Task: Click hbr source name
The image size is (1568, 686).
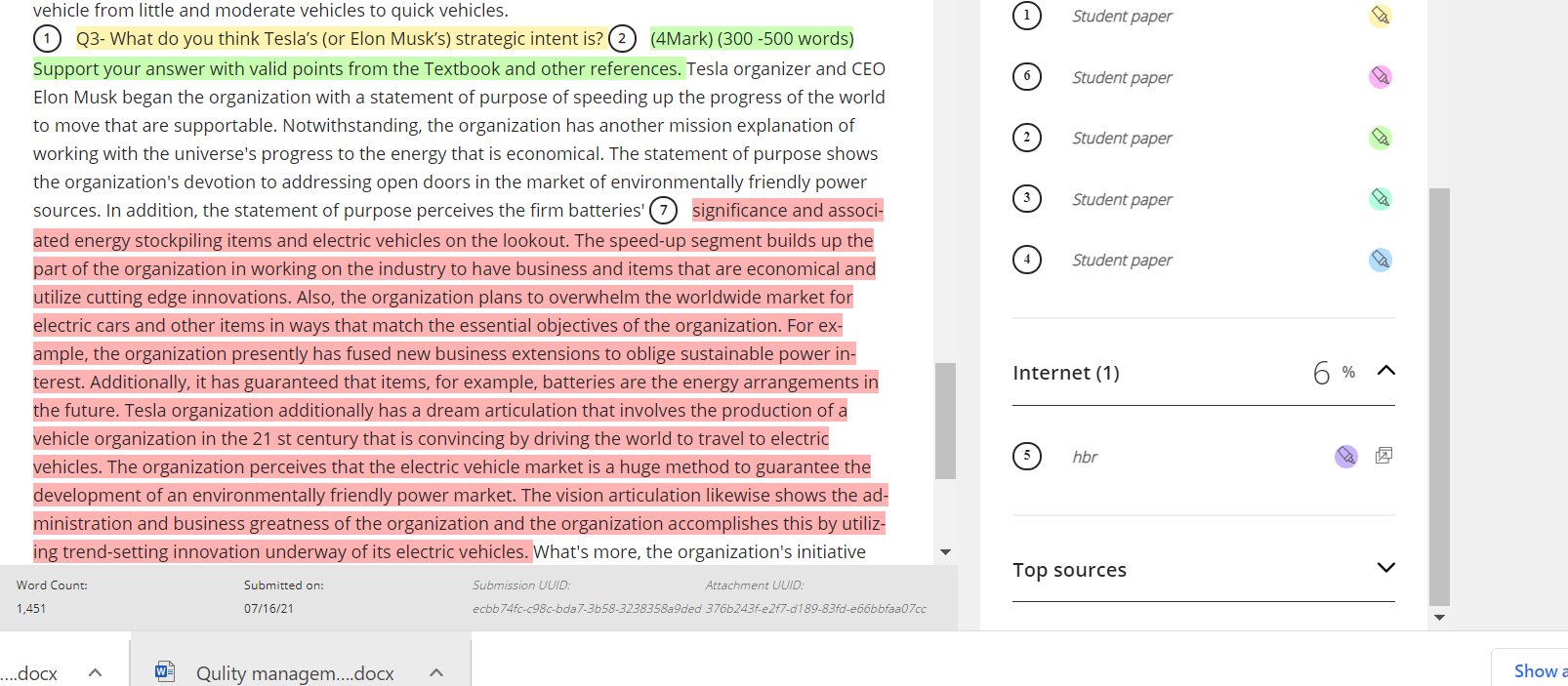Action: [1085, 457]
